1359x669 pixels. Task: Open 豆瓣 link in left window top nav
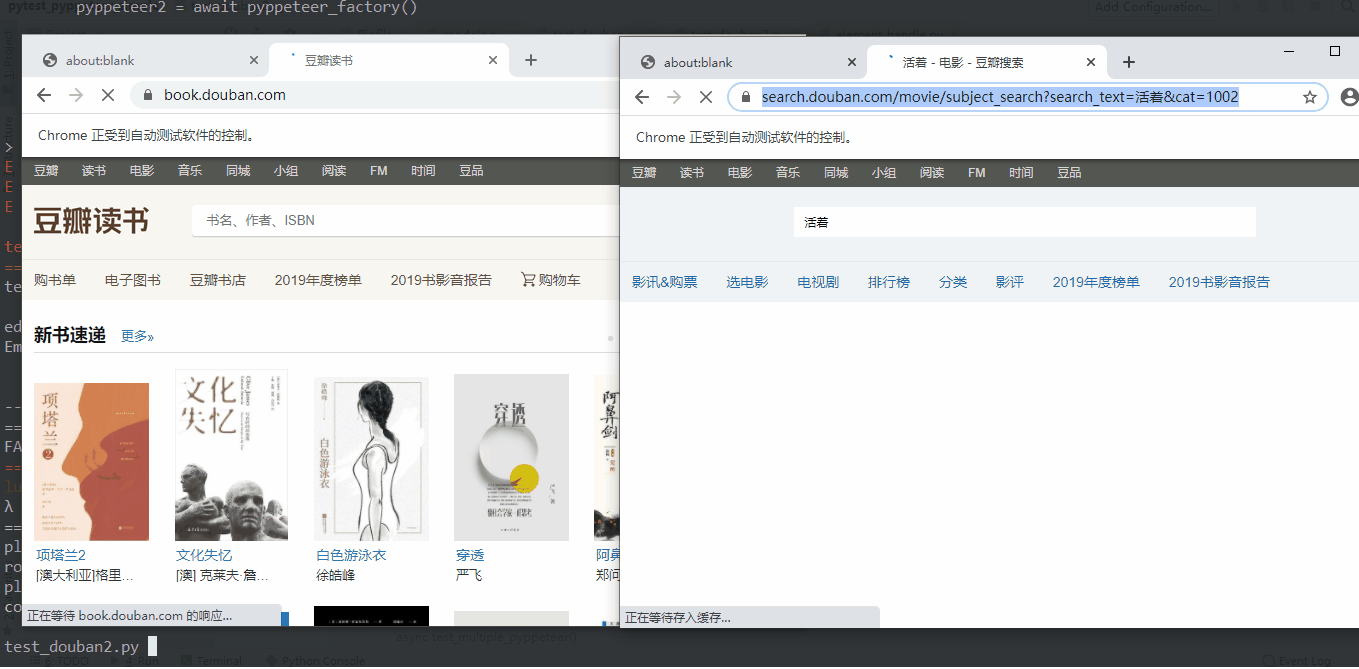[46, 171]
